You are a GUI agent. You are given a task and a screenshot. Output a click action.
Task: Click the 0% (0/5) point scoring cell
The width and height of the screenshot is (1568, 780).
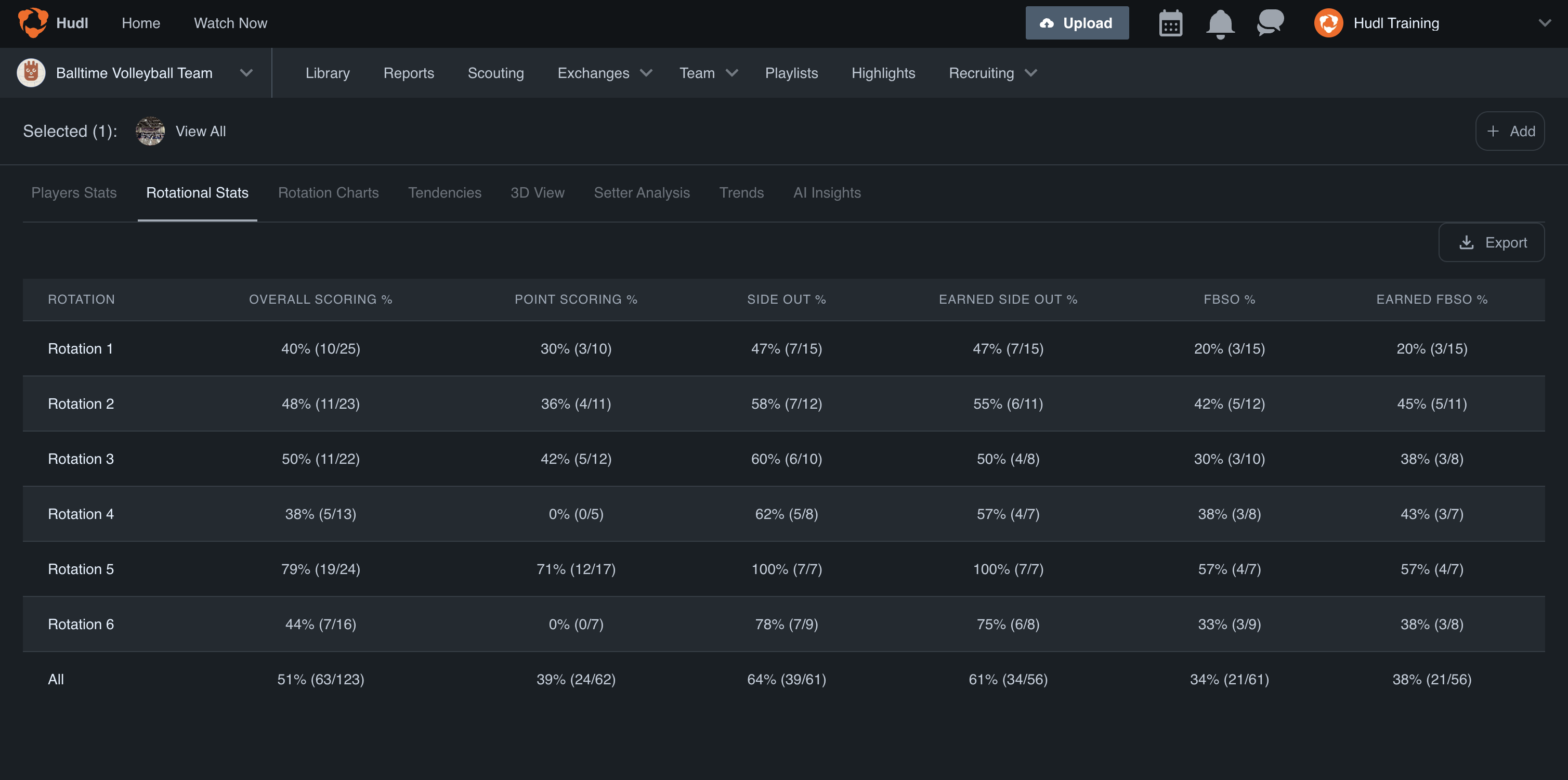576,514
